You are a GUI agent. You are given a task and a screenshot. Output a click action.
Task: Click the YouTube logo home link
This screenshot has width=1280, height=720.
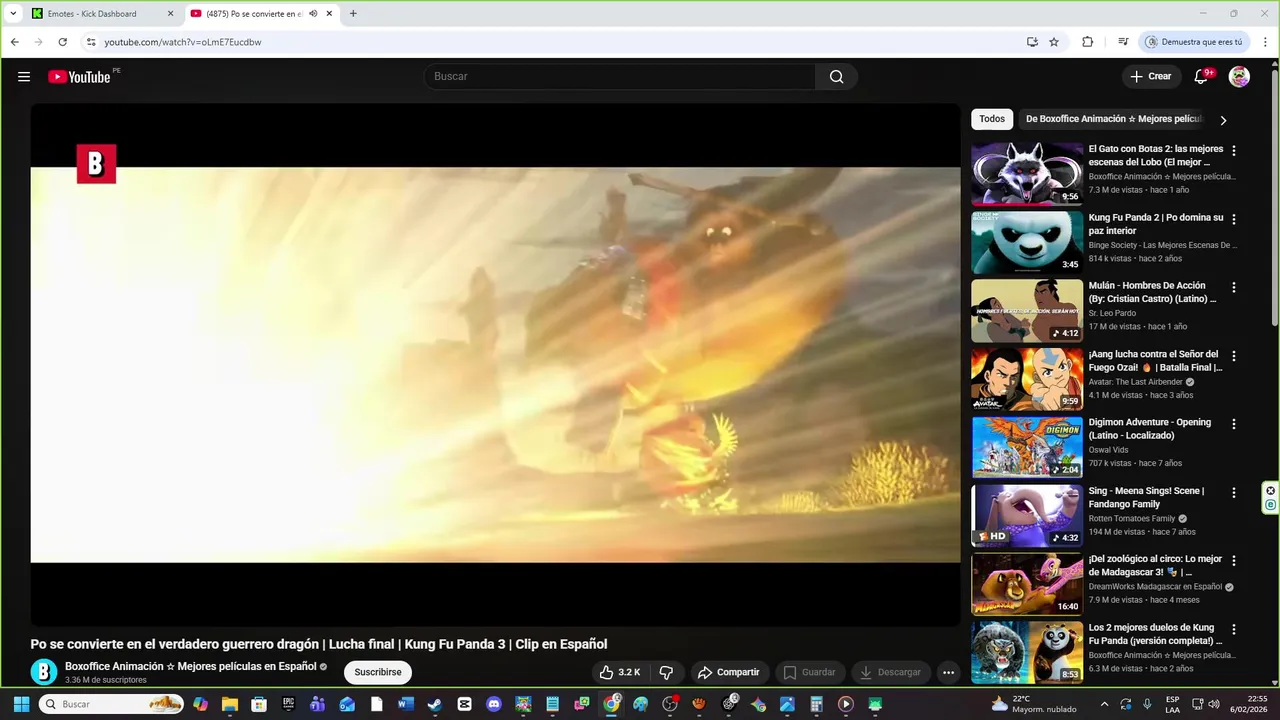[x=79, y=77]
